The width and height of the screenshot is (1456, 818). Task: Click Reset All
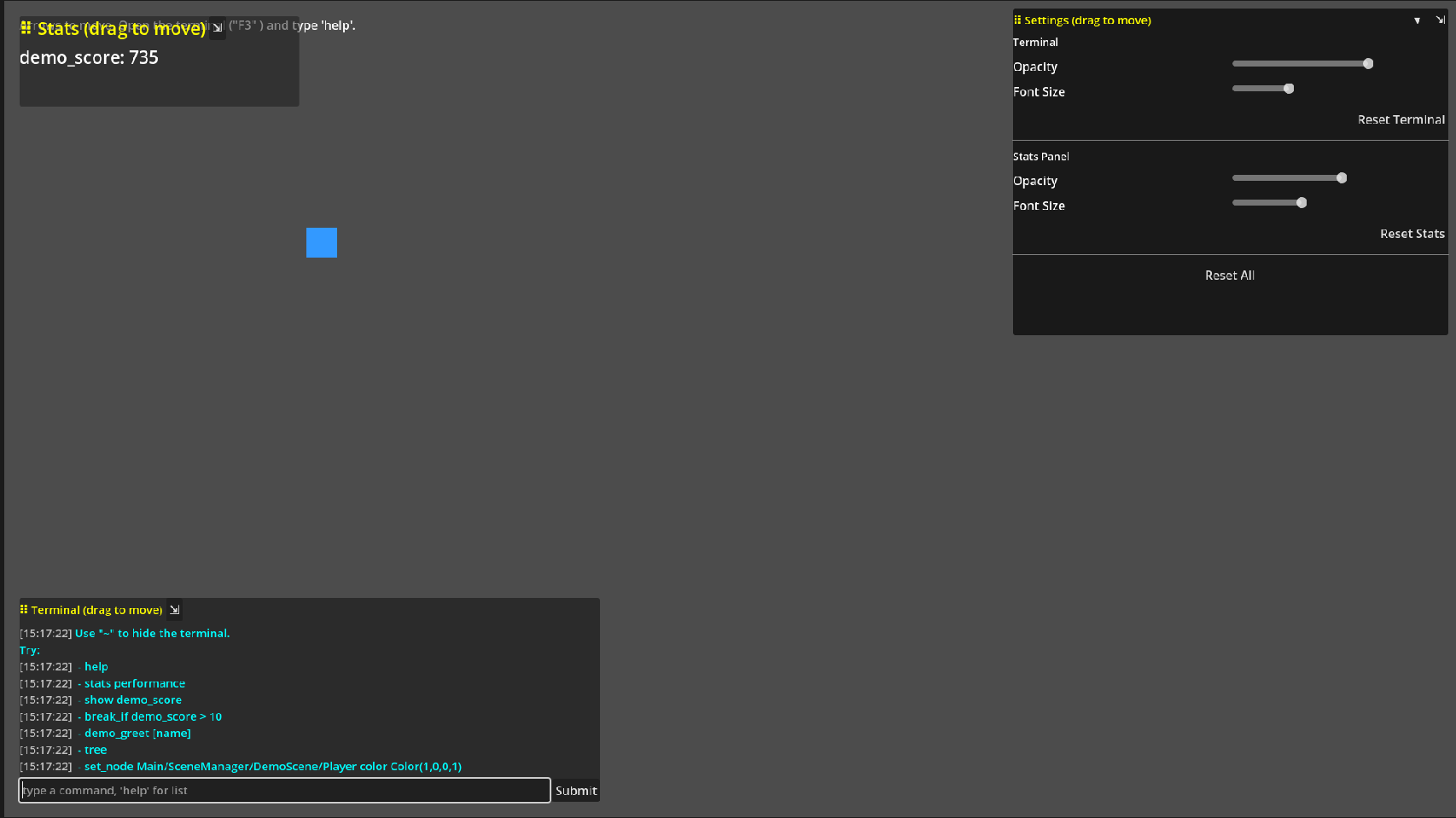1229,276
